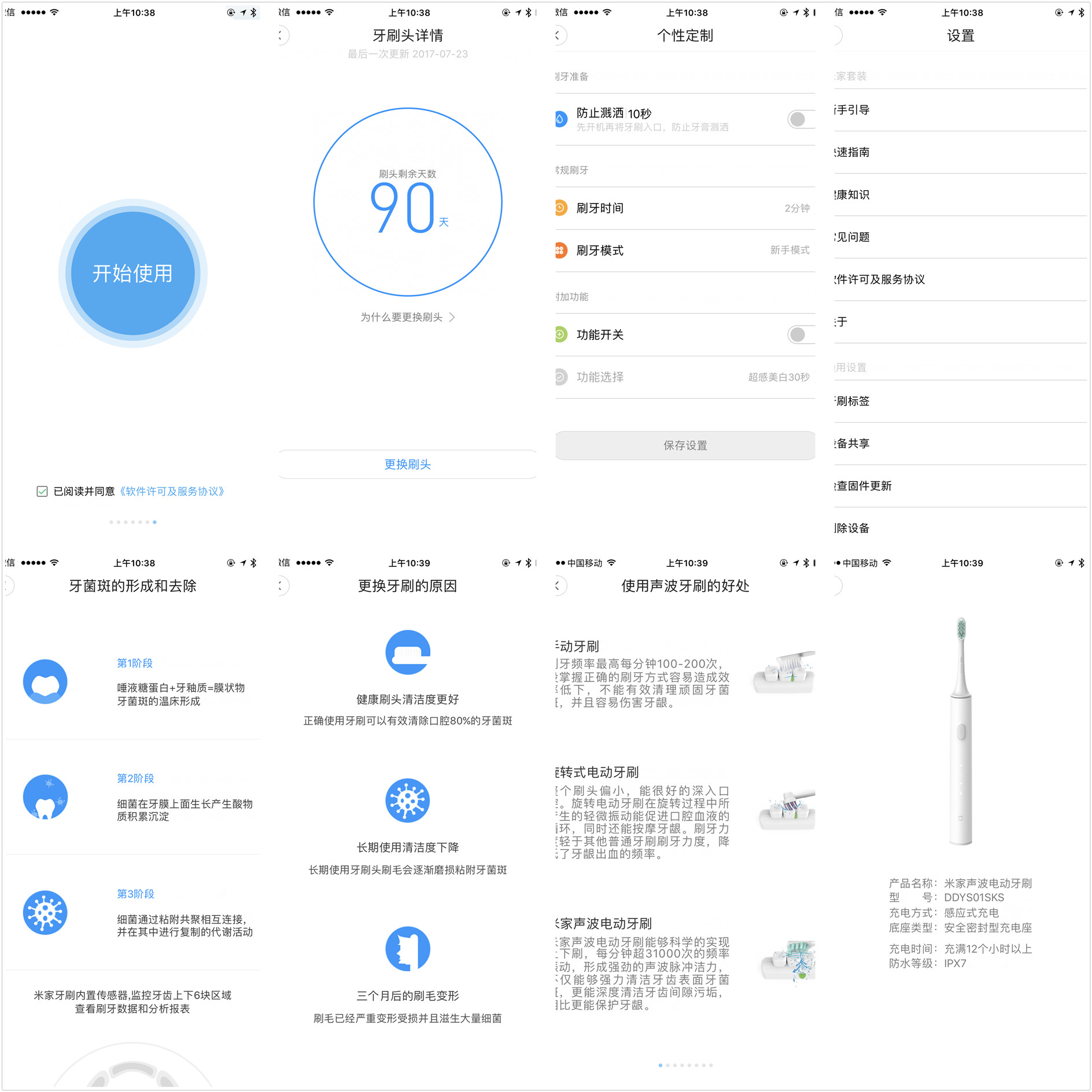This screenshot has width=1092, height=1092.
Task: Expand 刷牙模式 showing 新手模式
Action: point(682,250)
